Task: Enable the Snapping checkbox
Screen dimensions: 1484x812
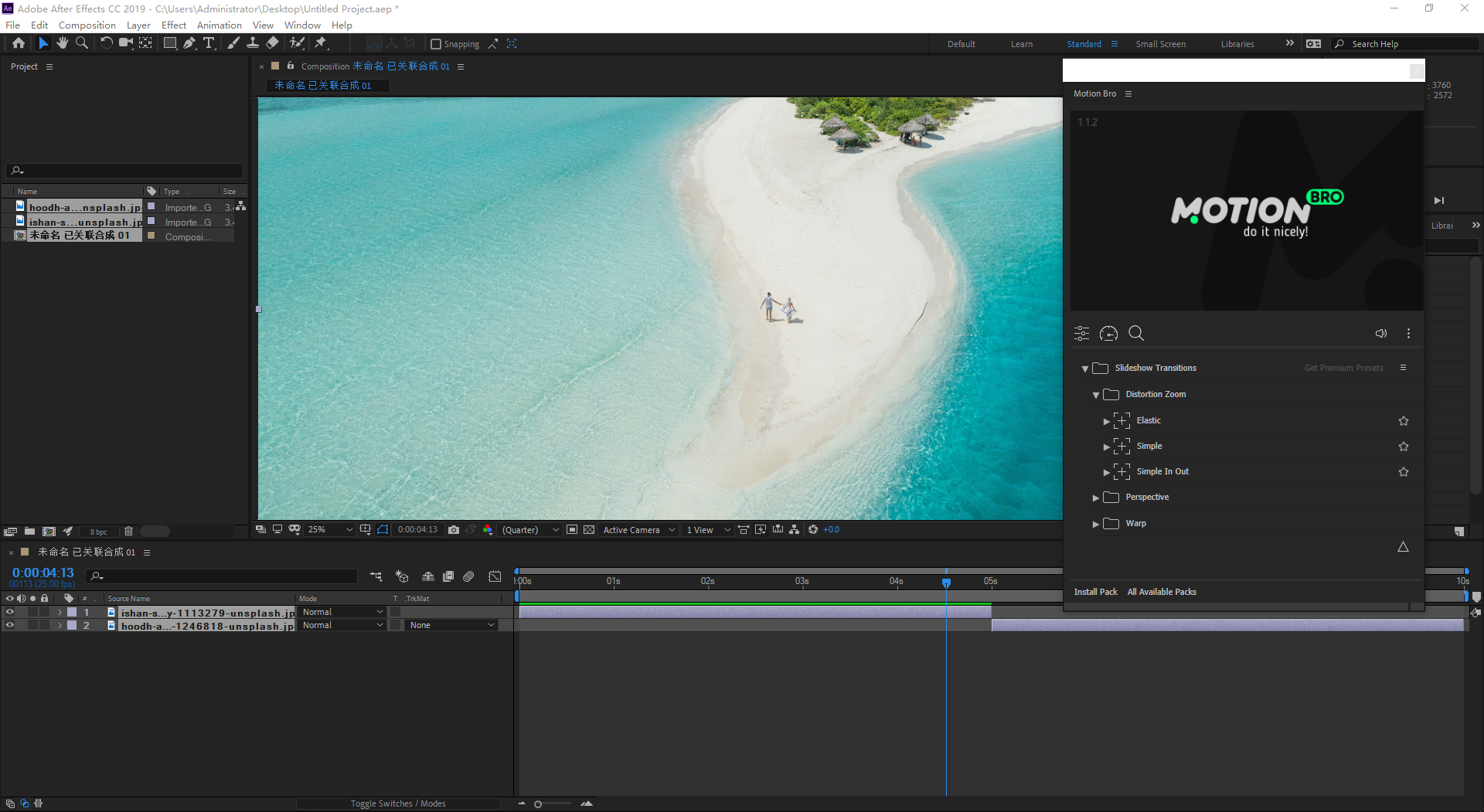Action: 436,44
